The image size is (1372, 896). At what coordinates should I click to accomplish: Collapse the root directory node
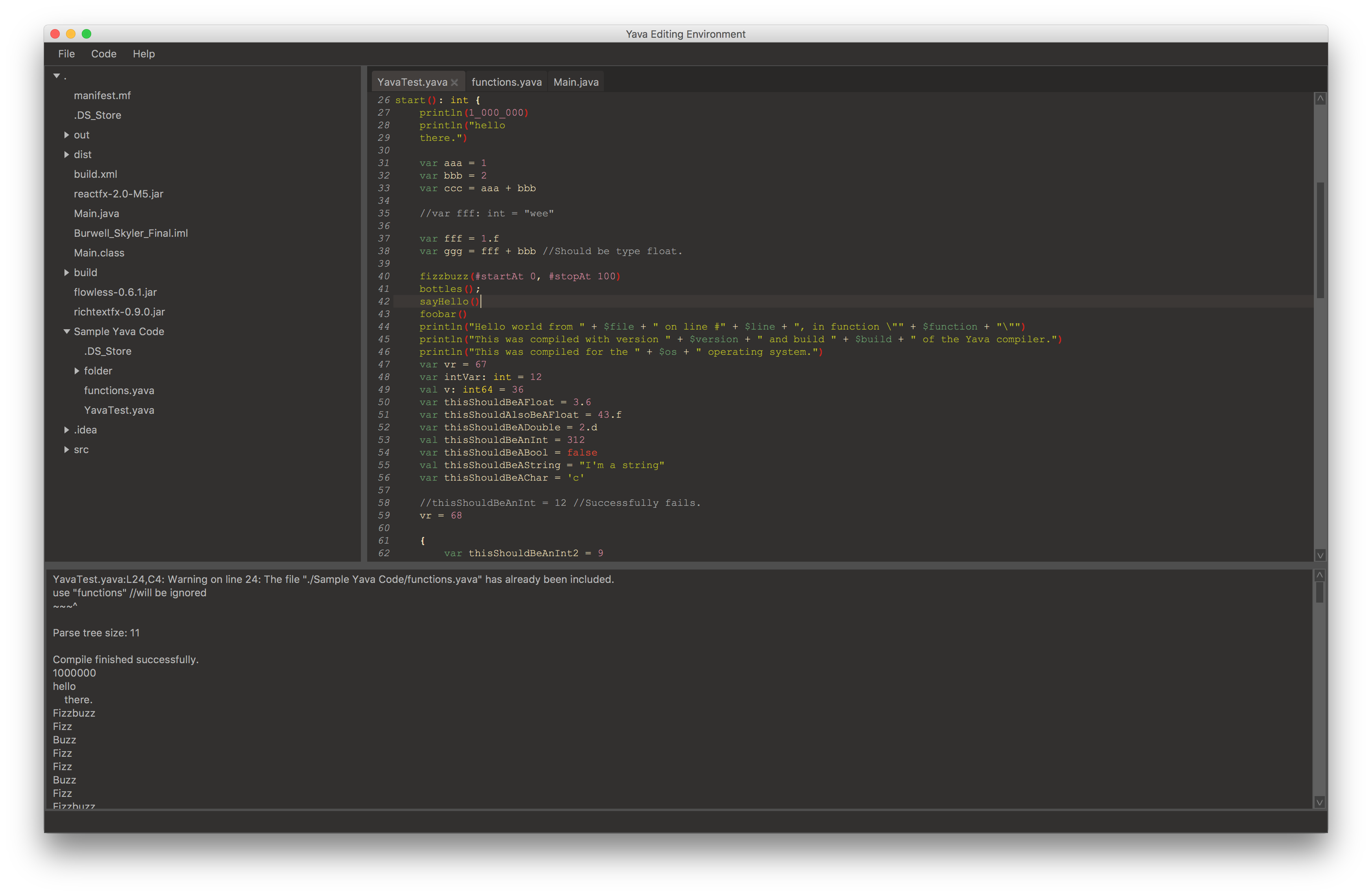57,76
